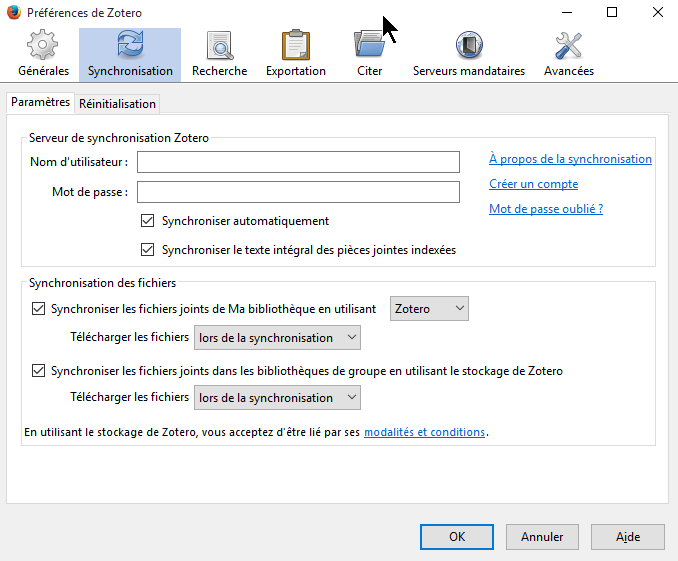Image resolution: width=678 pixels, height=561 pixels.
Task: Click the Firefox icon in title bar
Action: tap(14, 12)
